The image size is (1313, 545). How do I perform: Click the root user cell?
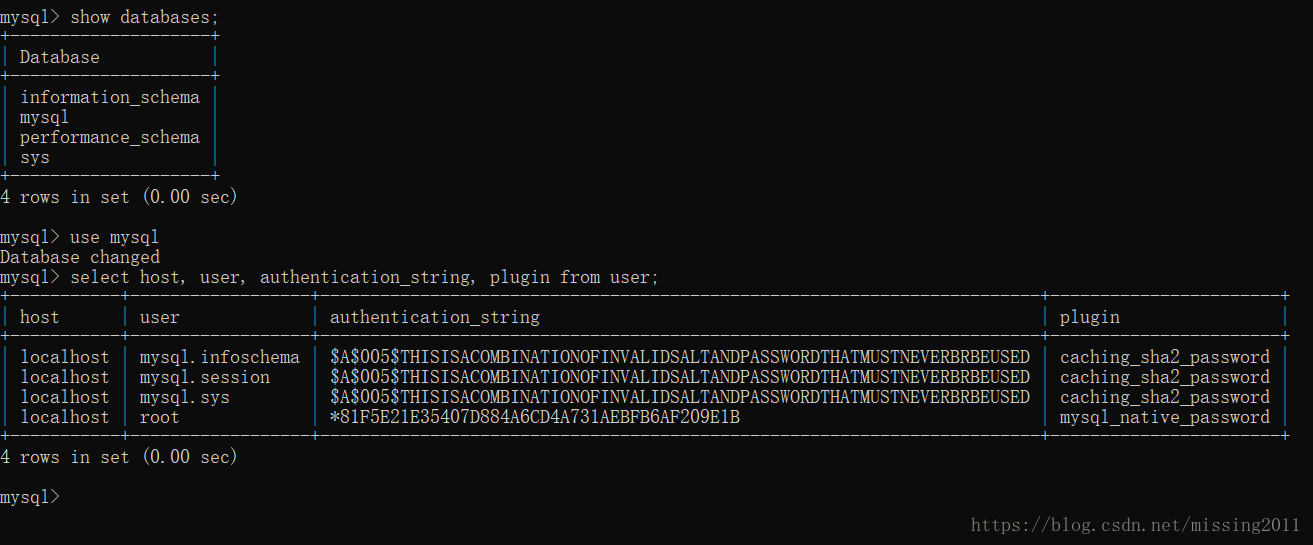click(x=160, y=417)
